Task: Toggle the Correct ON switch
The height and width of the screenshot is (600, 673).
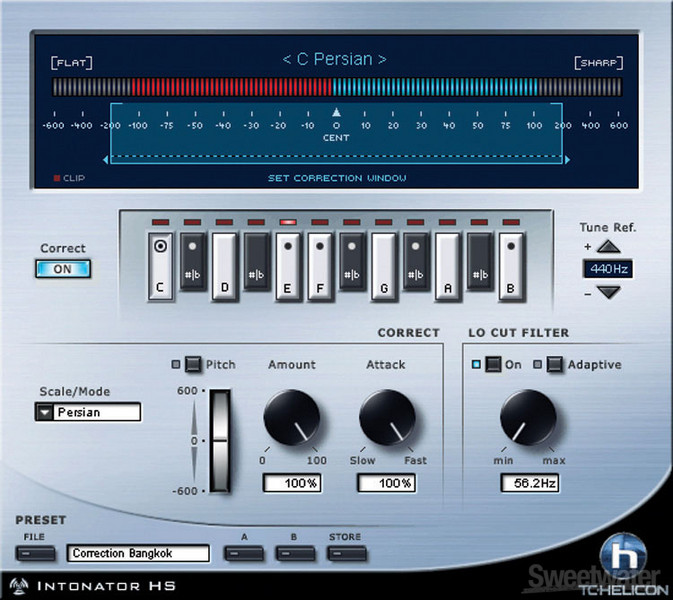Action: (63, 269)
